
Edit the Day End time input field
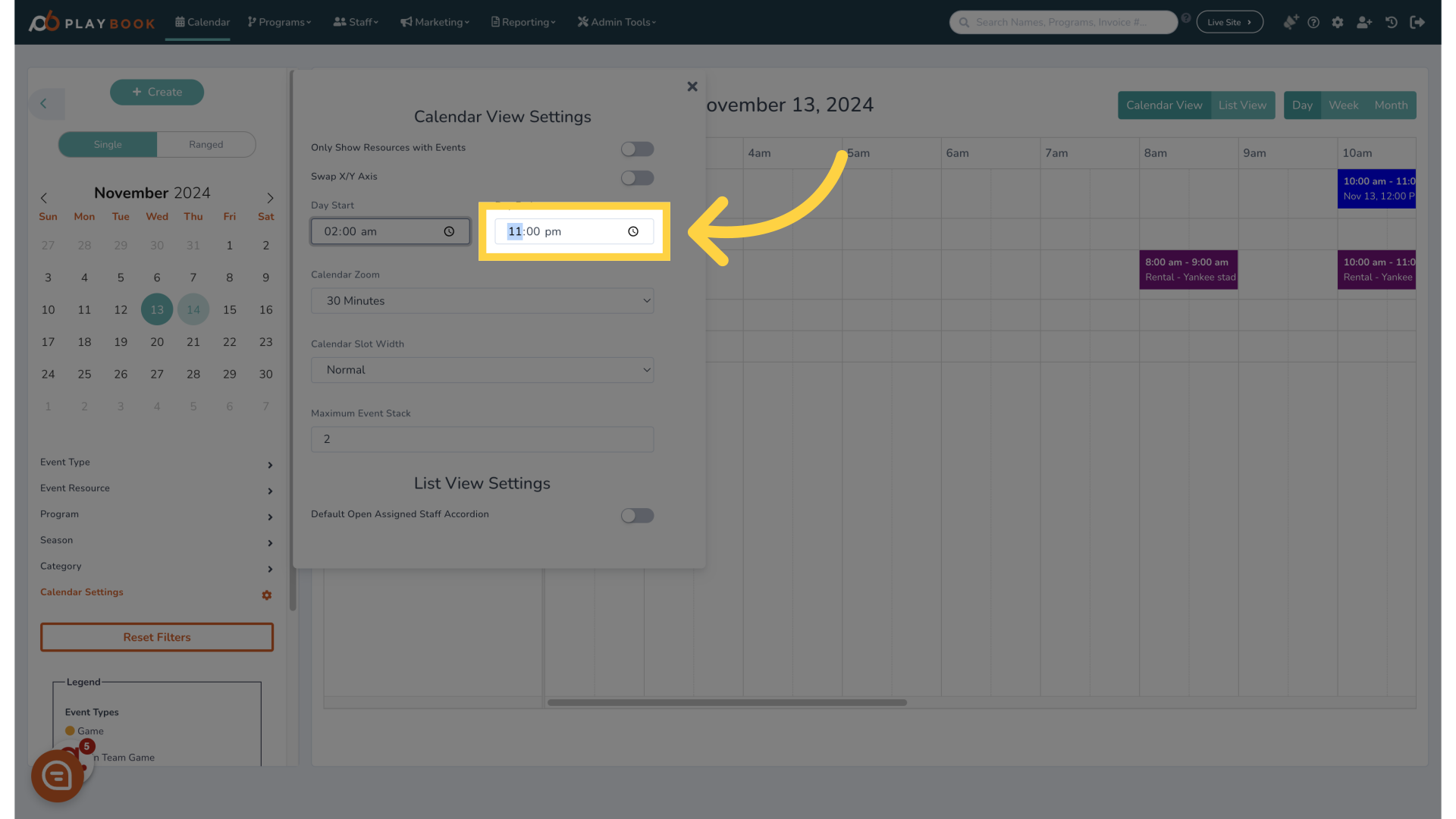pos(573,231)
